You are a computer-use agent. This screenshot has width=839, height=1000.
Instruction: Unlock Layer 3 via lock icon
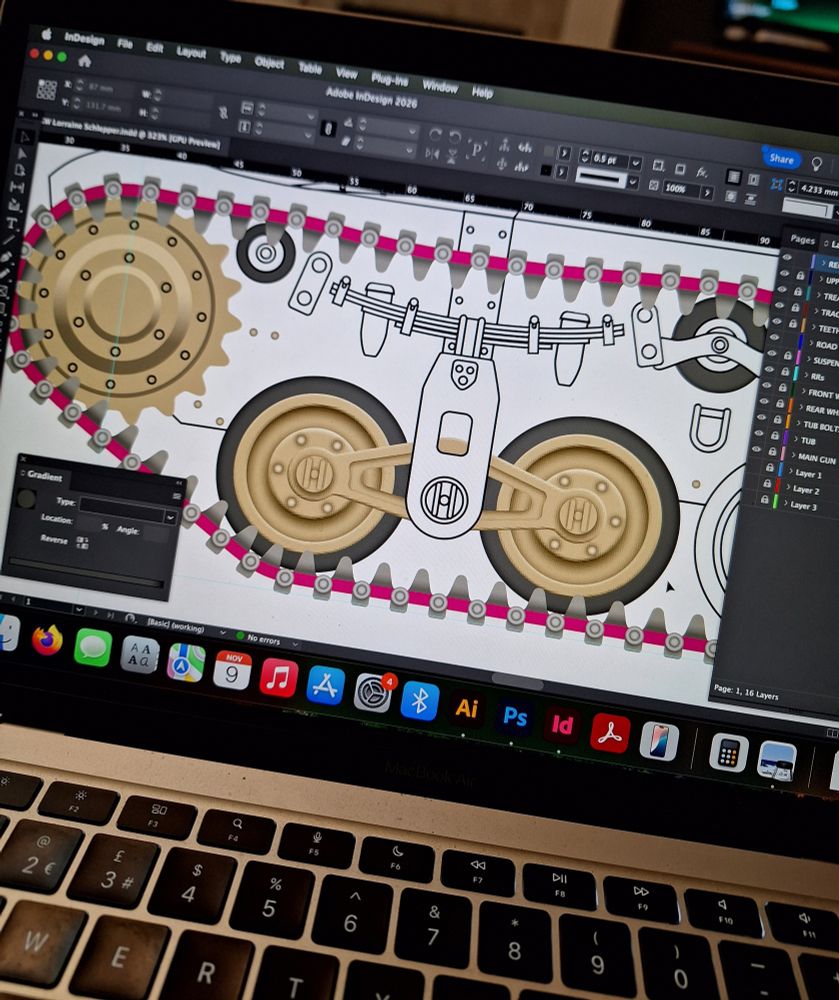pos(764,500)
